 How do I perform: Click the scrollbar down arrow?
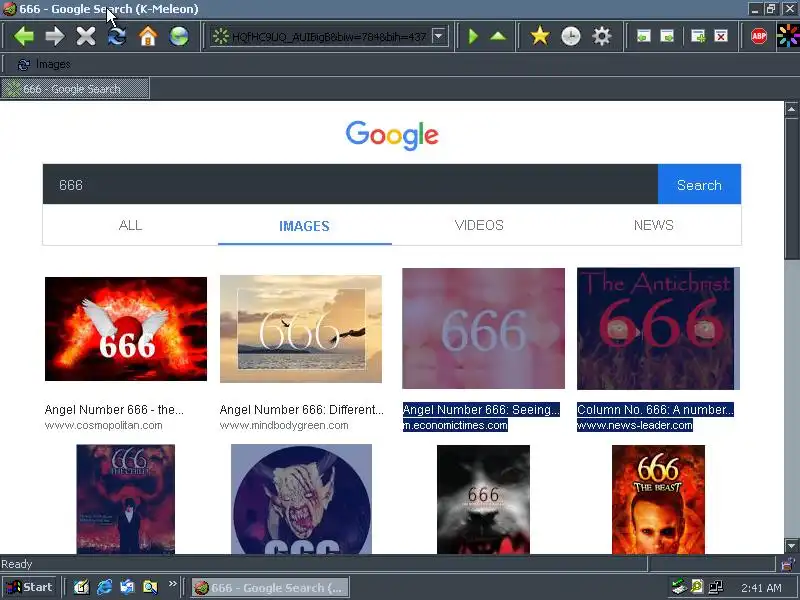tap(791, 546)
